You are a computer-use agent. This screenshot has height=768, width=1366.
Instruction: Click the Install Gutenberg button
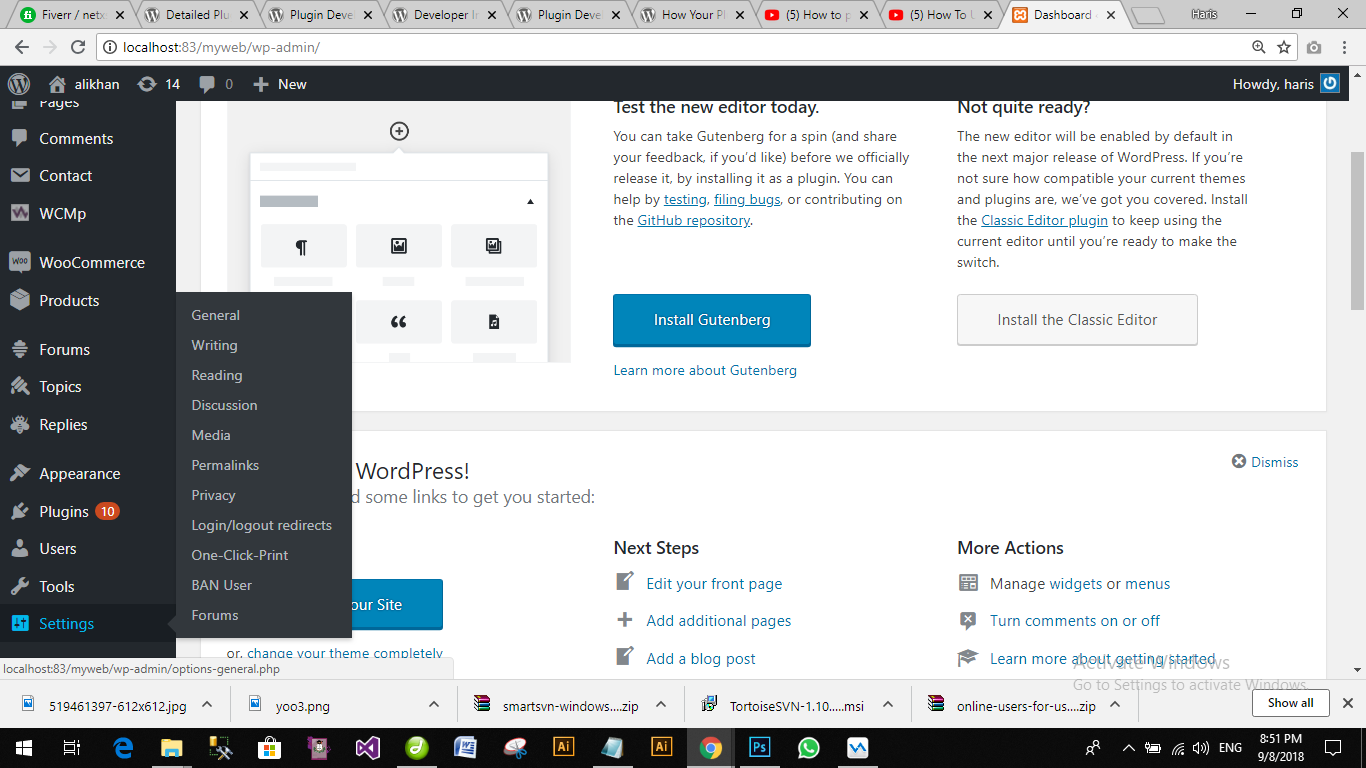711,320
